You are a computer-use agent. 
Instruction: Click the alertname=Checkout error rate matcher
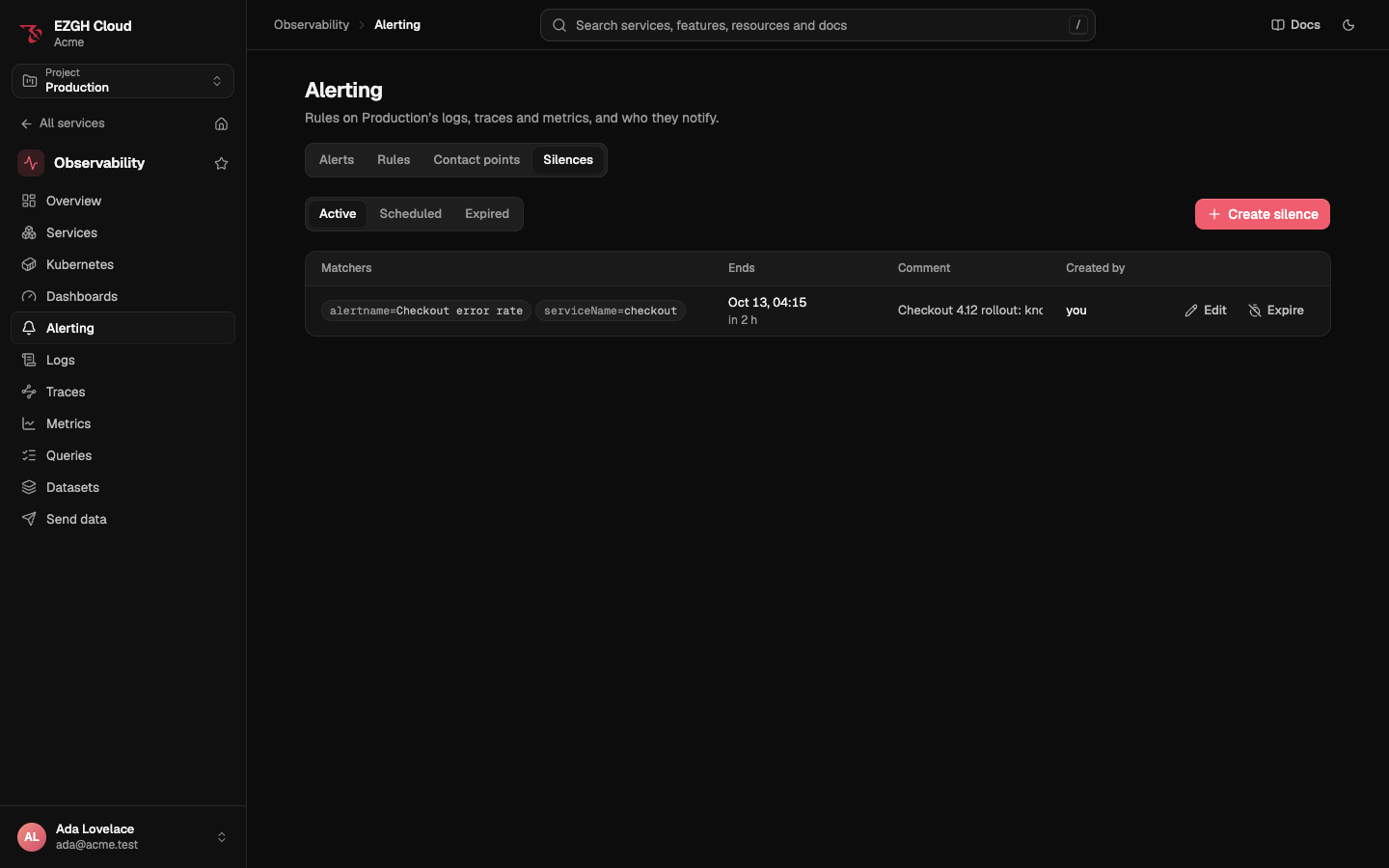click(x=426, y=311)
